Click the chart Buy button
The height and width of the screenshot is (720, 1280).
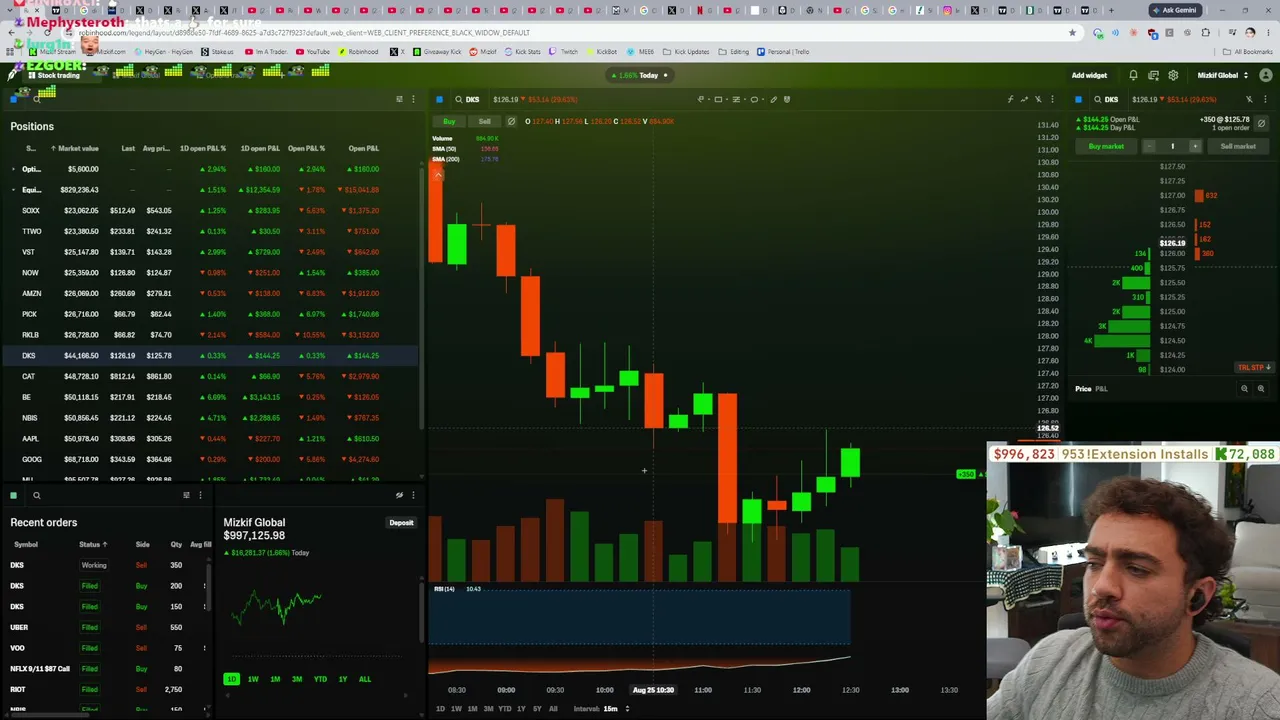pyautogui.click(x=449, y=122)
